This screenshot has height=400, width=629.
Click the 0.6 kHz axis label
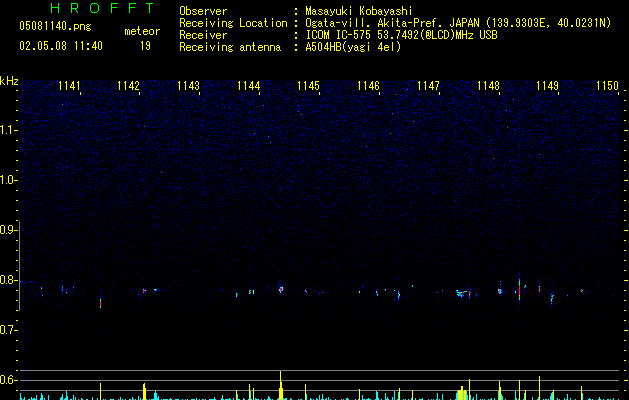[9, 380]
